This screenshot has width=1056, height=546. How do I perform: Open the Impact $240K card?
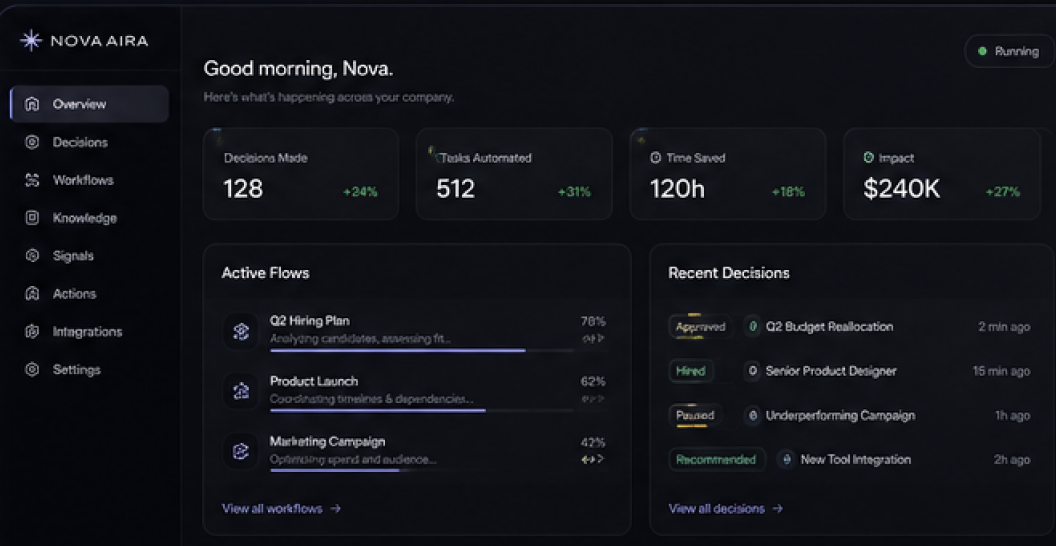(x=942, y=174)
